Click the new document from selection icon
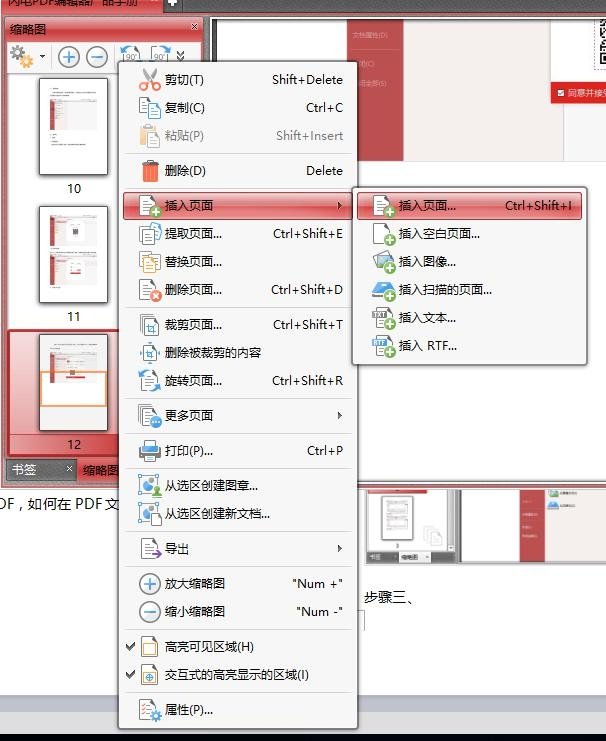The image size is (606, 741). [150, 514]
